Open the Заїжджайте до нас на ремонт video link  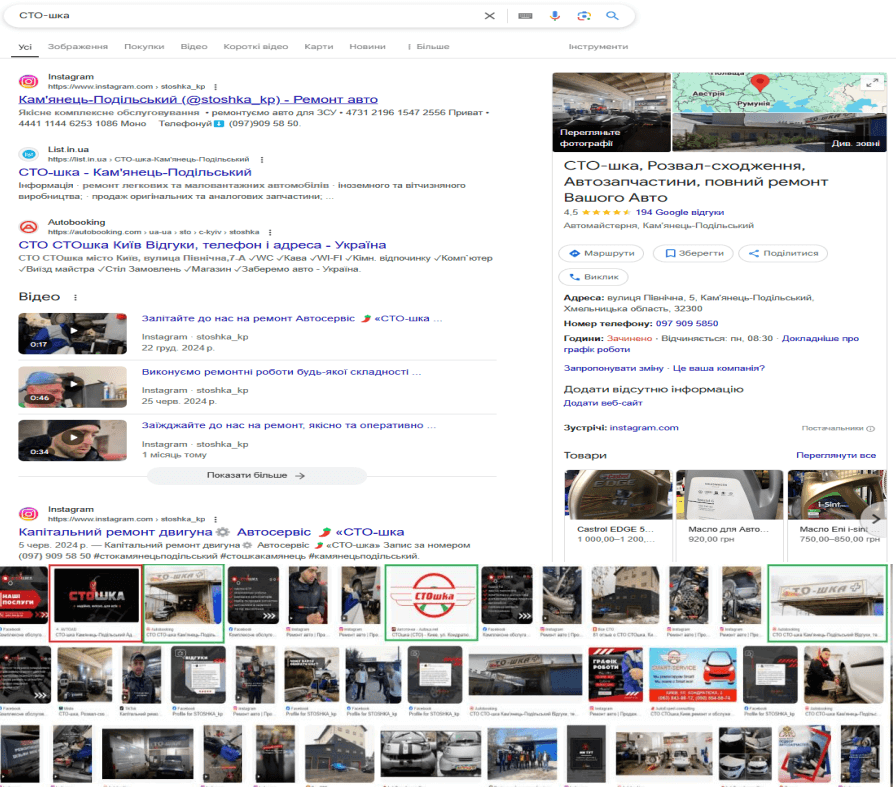pos(289,425)
